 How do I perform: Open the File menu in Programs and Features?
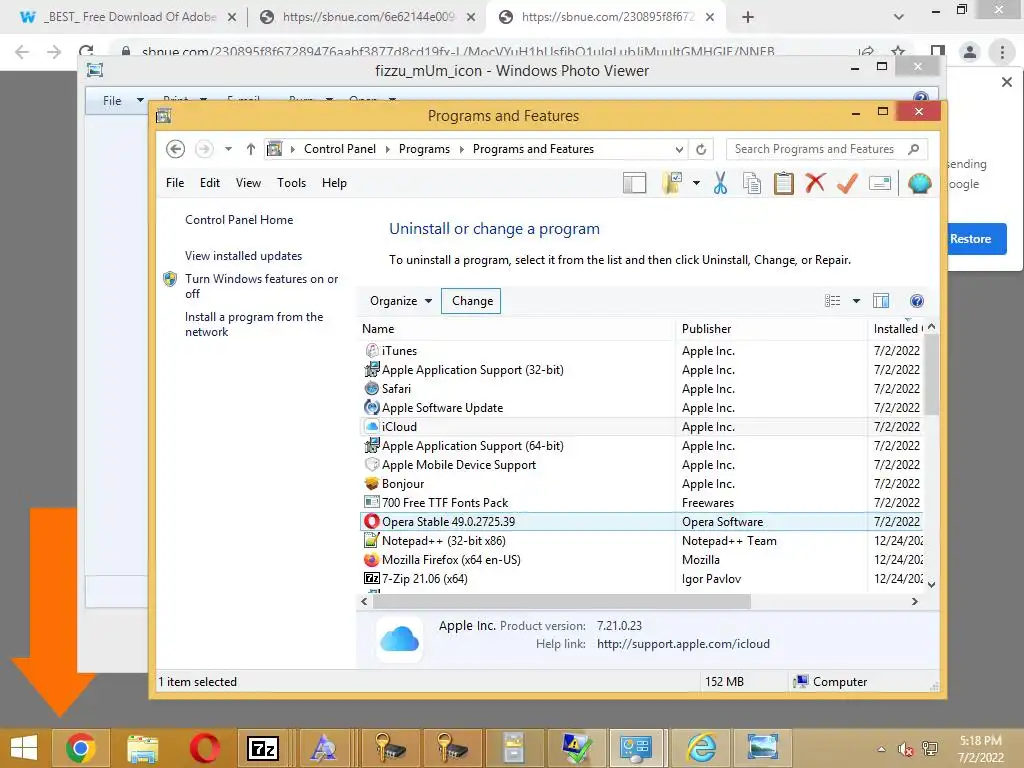click(175, 183)
